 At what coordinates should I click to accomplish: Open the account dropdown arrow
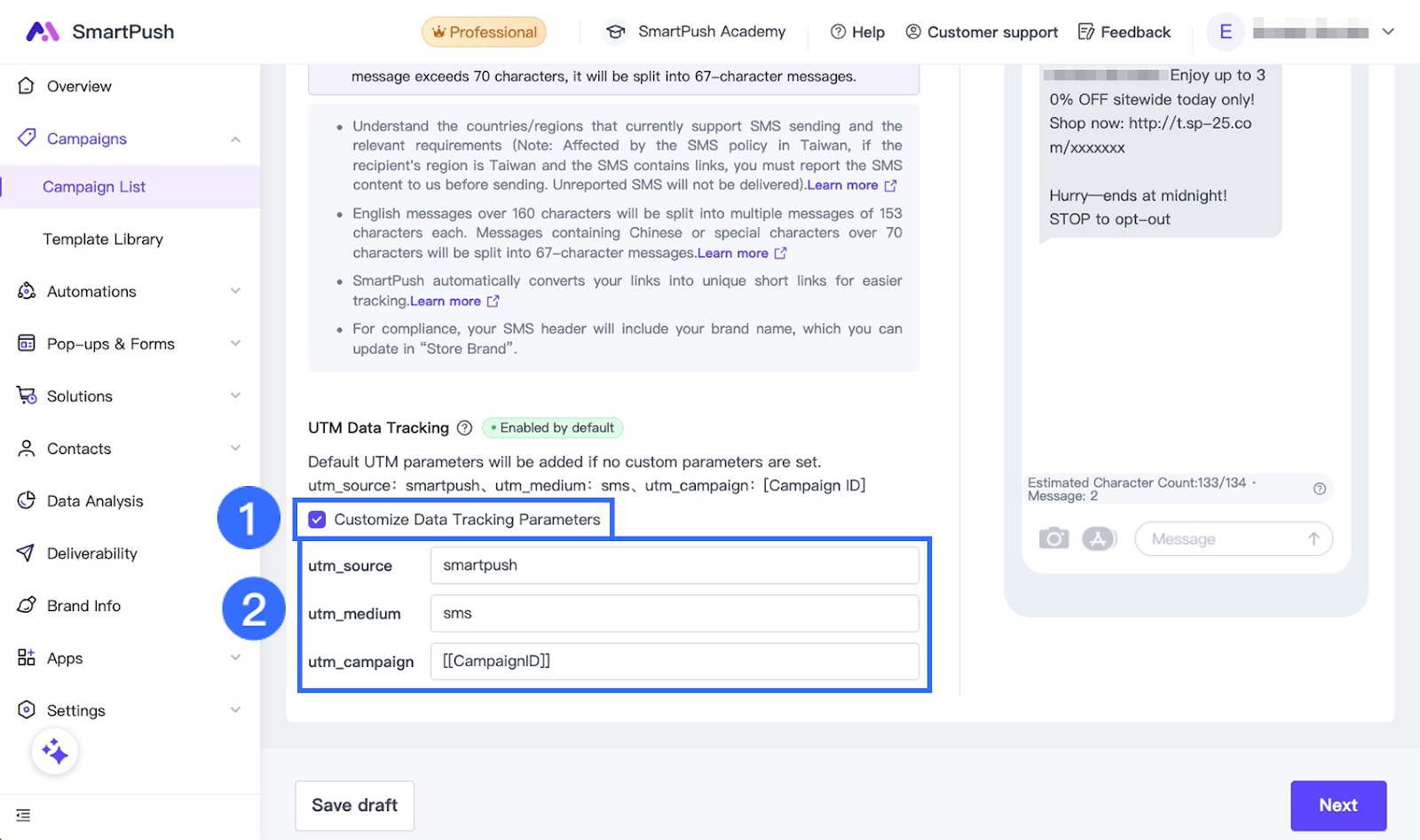(1388, 32)
